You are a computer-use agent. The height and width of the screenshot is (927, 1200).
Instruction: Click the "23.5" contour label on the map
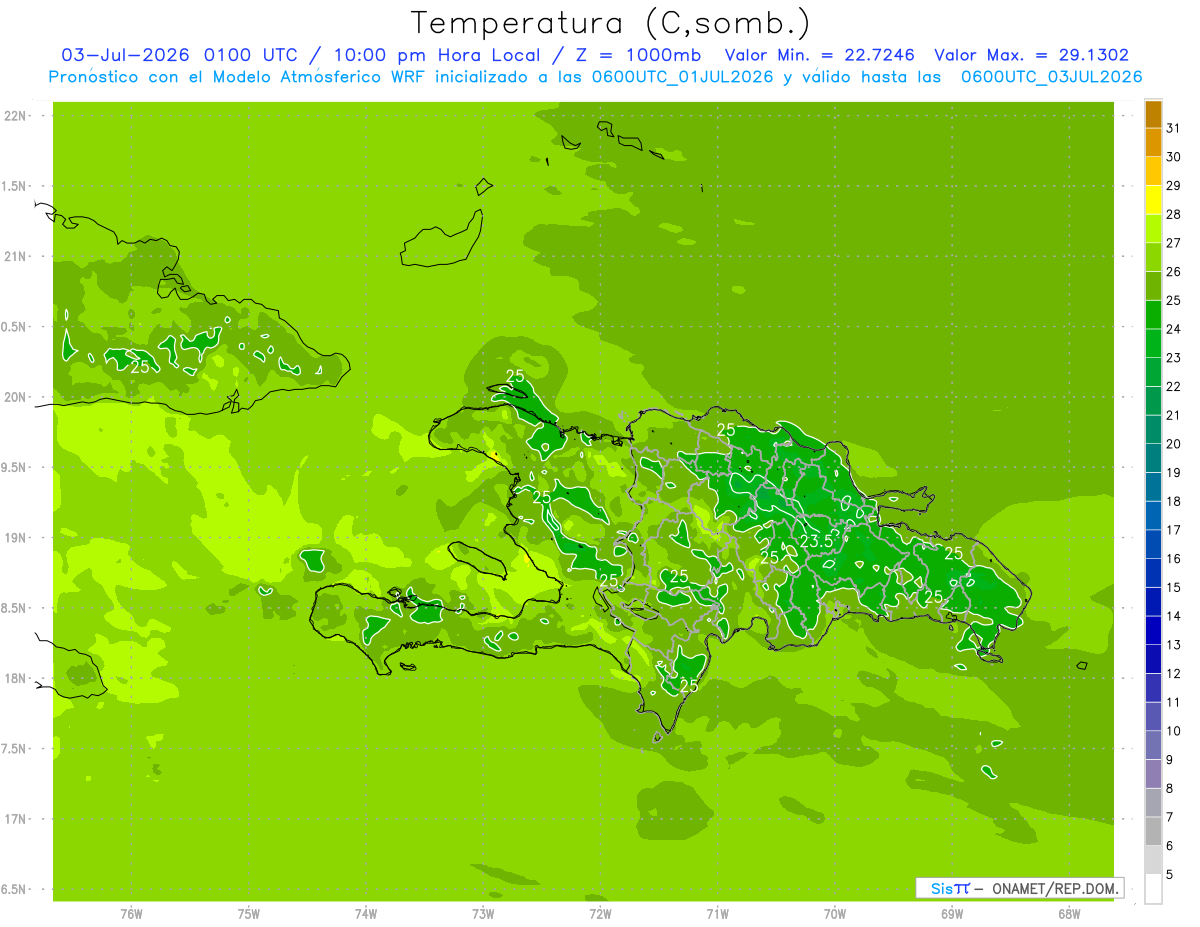click(x=816, y=541)
